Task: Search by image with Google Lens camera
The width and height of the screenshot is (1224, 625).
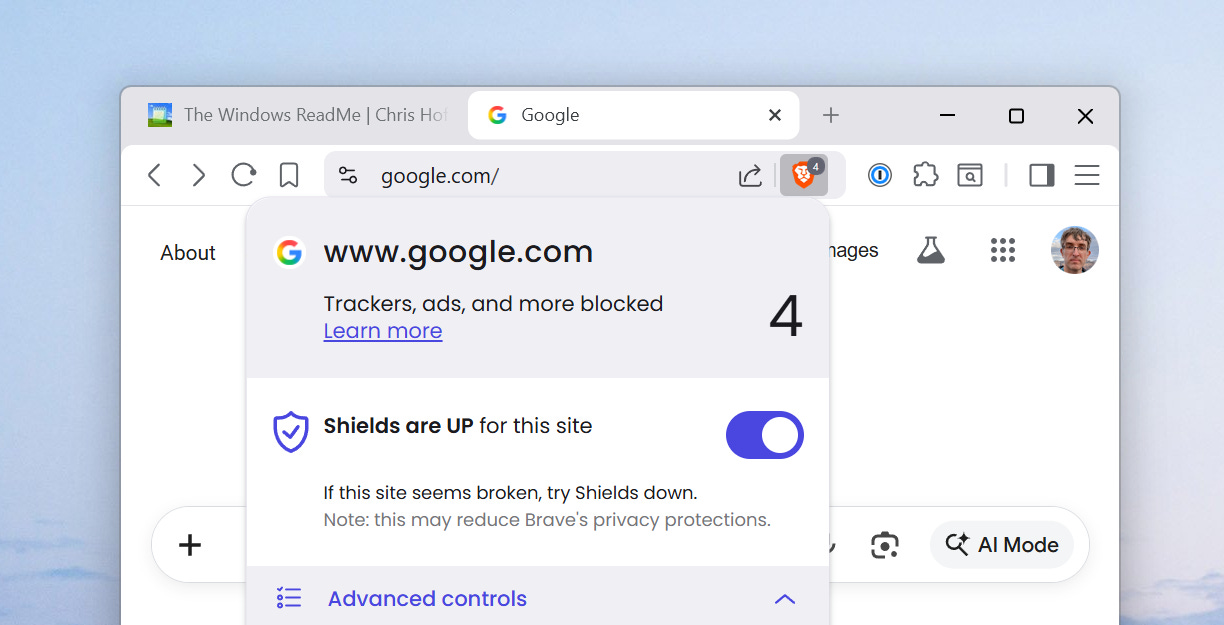Action: [x=884, y=544]
